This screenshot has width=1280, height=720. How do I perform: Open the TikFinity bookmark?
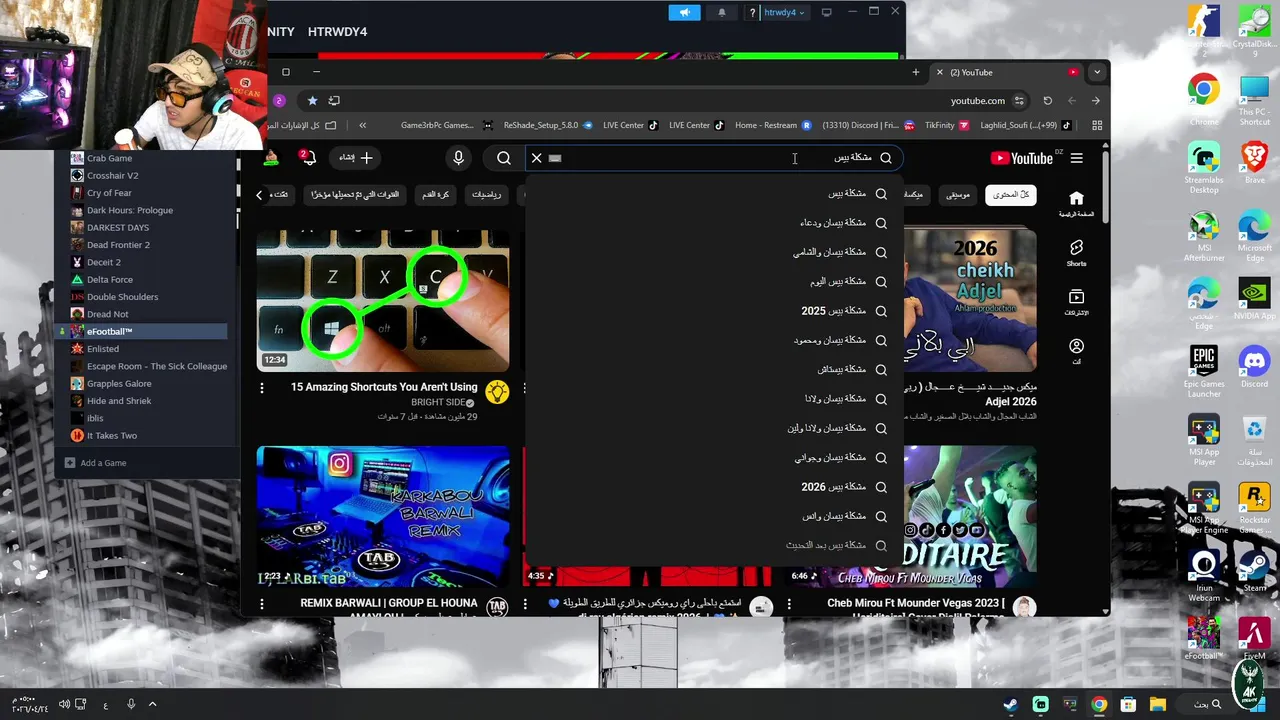point(946,125)
